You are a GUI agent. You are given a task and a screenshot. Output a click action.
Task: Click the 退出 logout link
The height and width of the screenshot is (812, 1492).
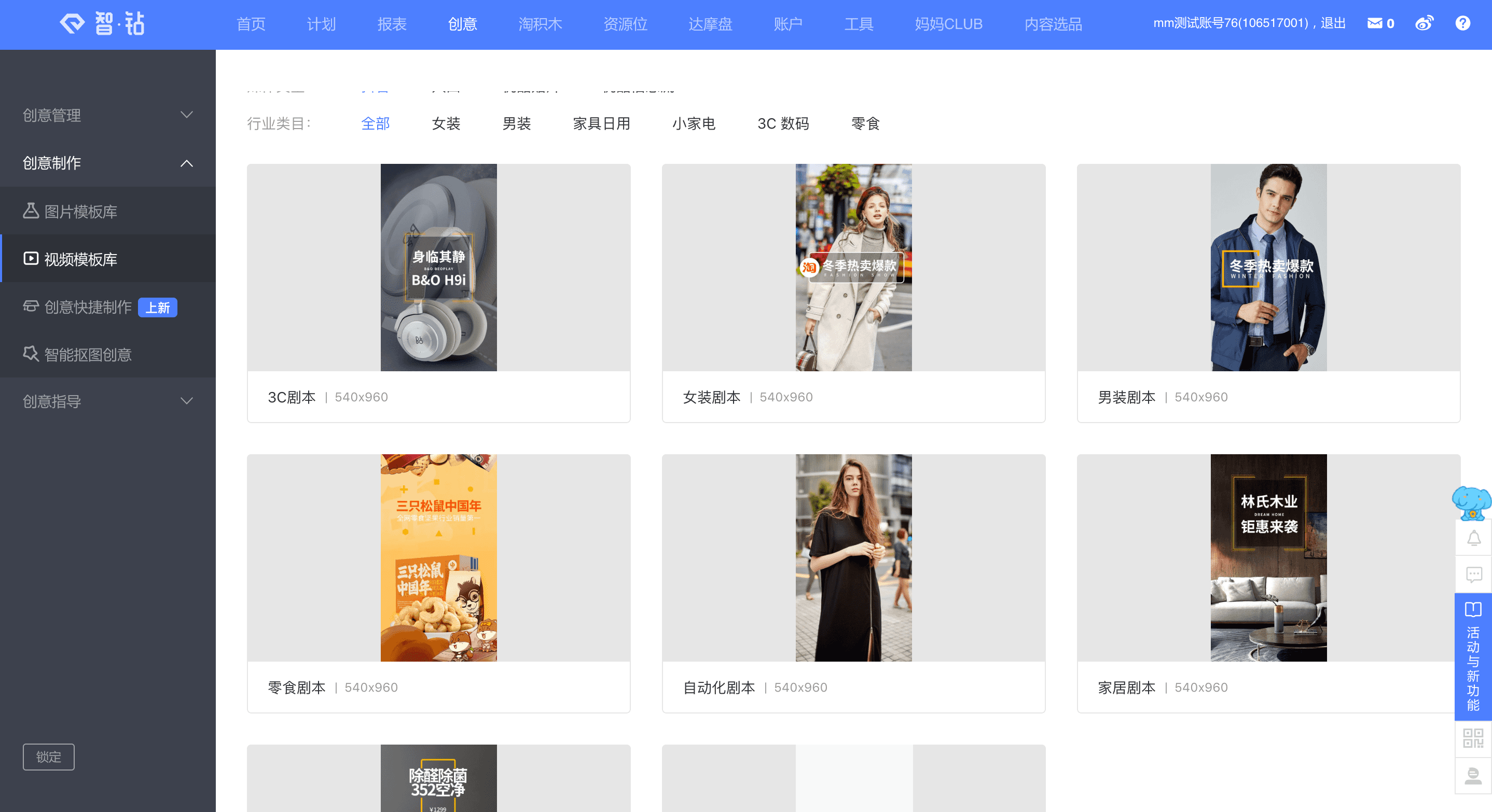1333,23
